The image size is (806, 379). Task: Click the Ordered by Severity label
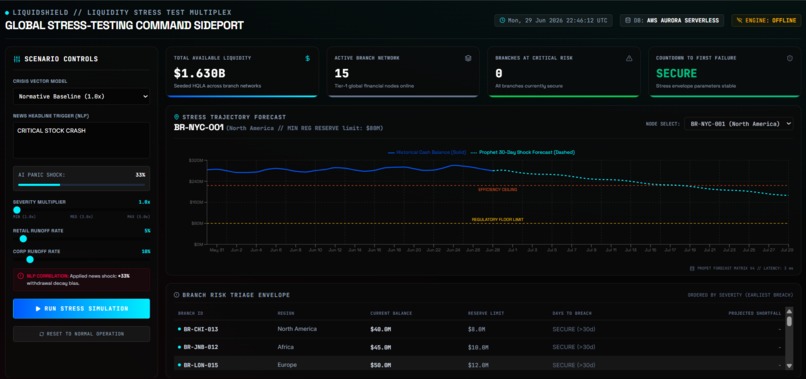pyautogui.click(x=740, y=295)
